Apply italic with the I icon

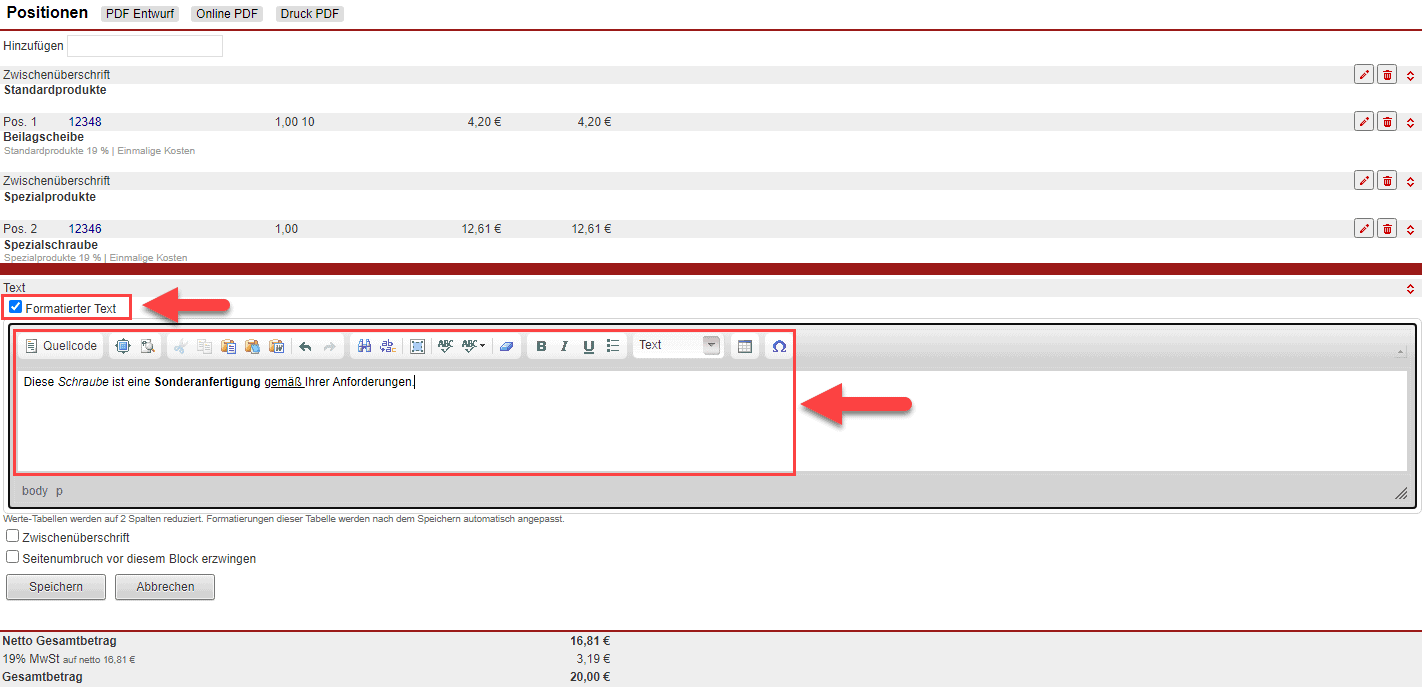click(x=564, y=346)
